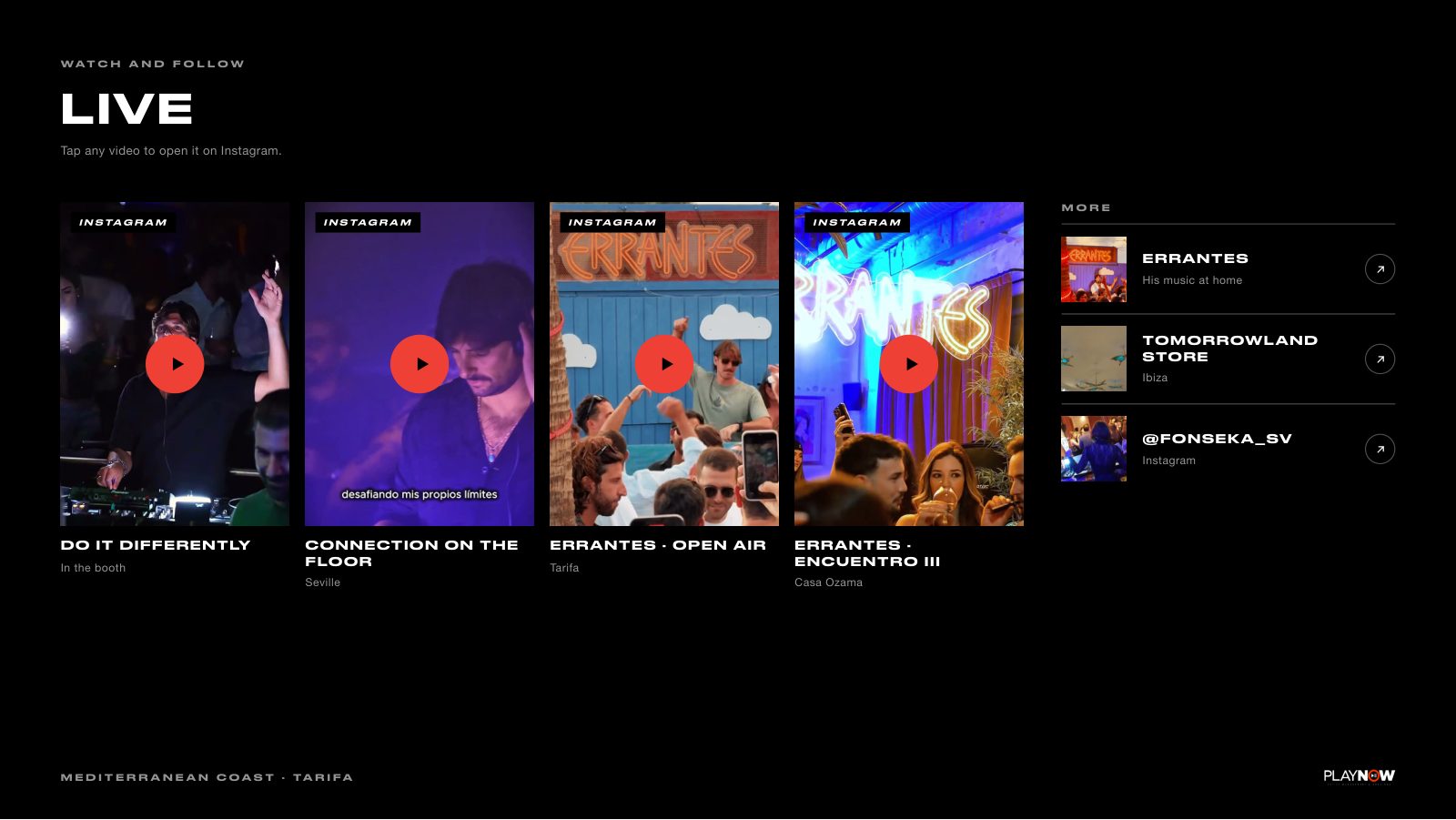This screenshot has height=820, width=1456.
Task: Click the 'Casa Ozama' caption
Action: (x=828, y=582)
